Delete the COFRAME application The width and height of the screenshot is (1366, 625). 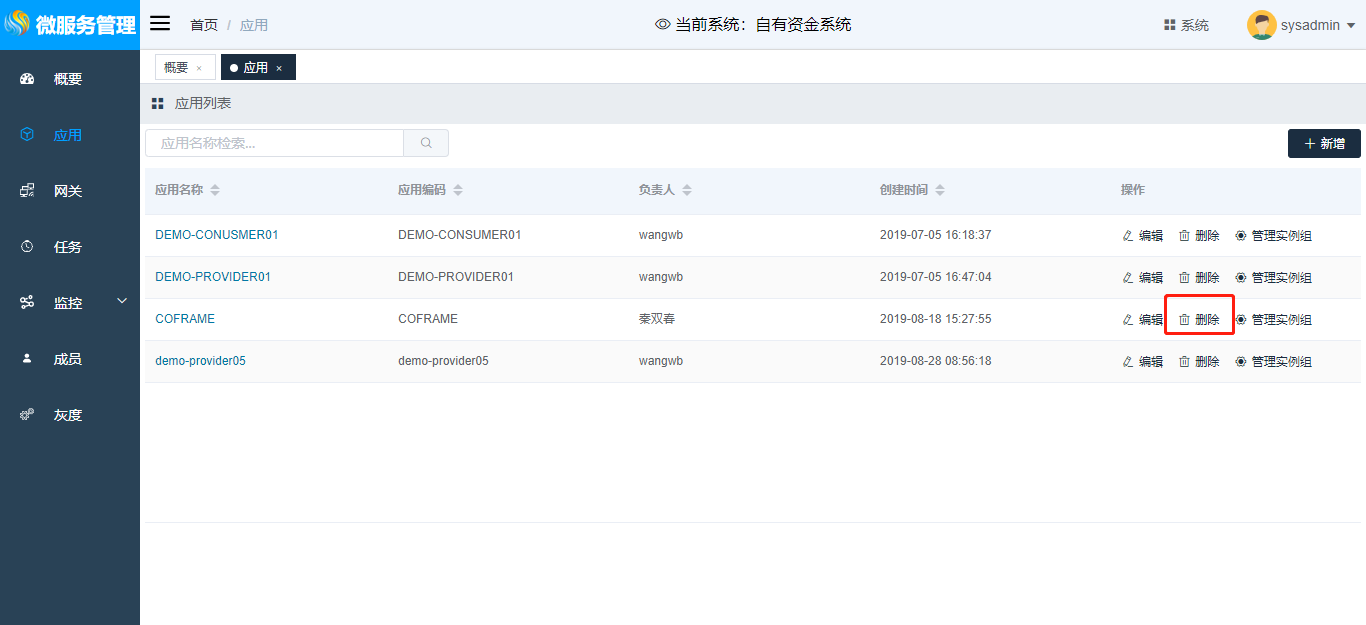coord(1199,320)
